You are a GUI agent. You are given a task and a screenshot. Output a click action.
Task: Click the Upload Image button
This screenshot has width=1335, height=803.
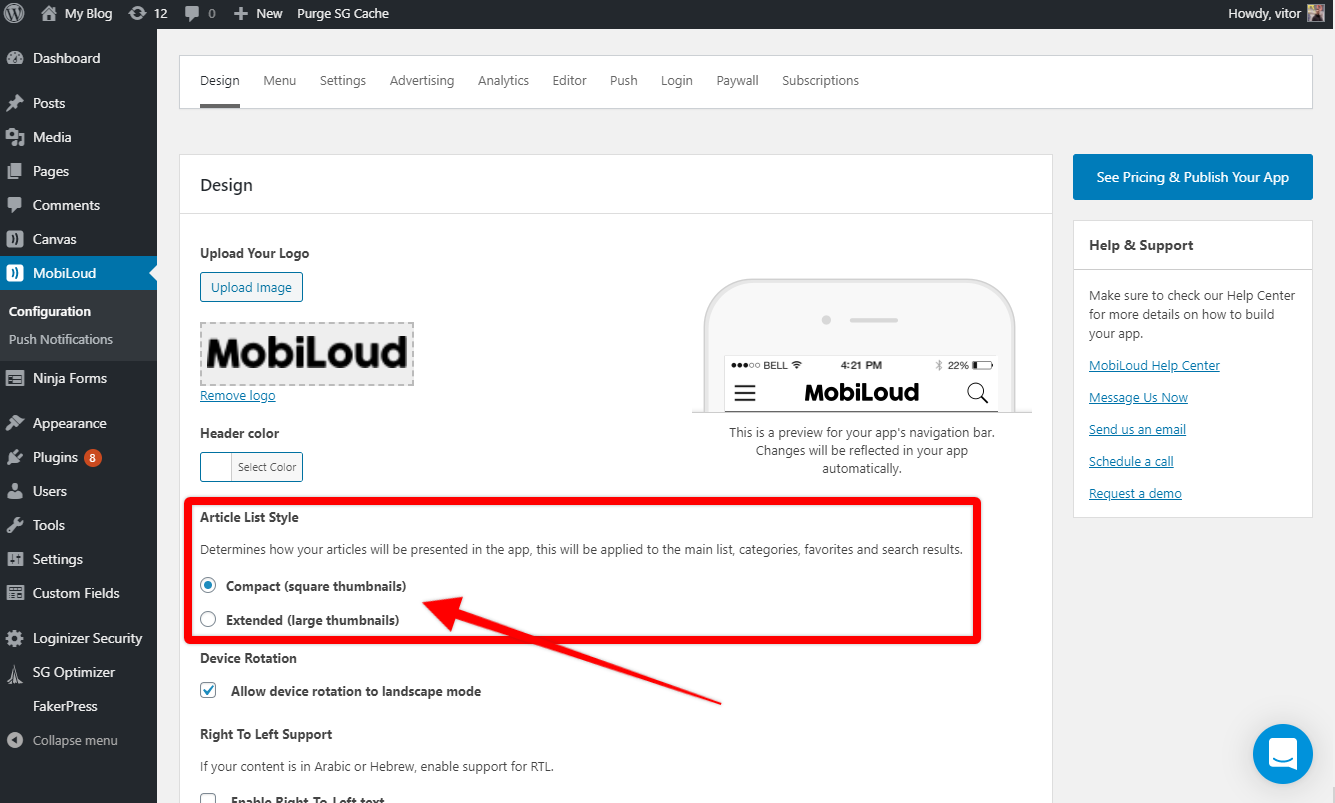(x=251, y=287)
